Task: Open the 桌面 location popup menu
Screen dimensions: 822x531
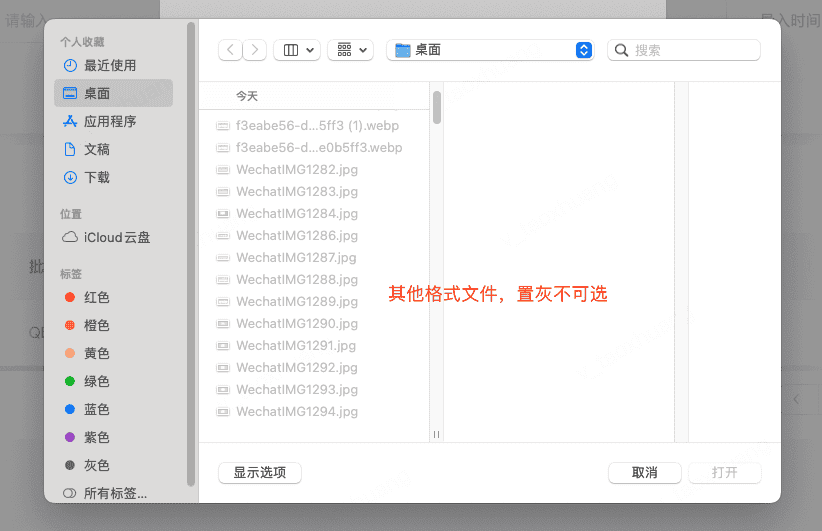Action: click(x=490, y=50)
